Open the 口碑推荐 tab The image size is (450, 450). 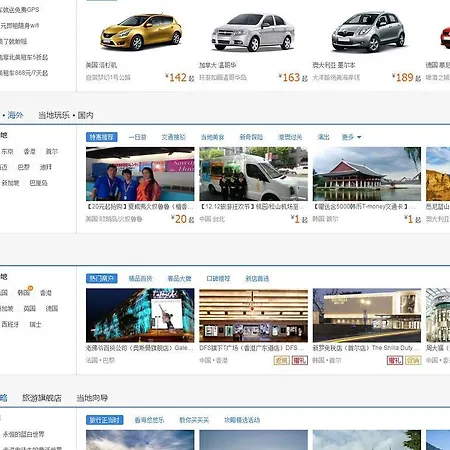218,278
